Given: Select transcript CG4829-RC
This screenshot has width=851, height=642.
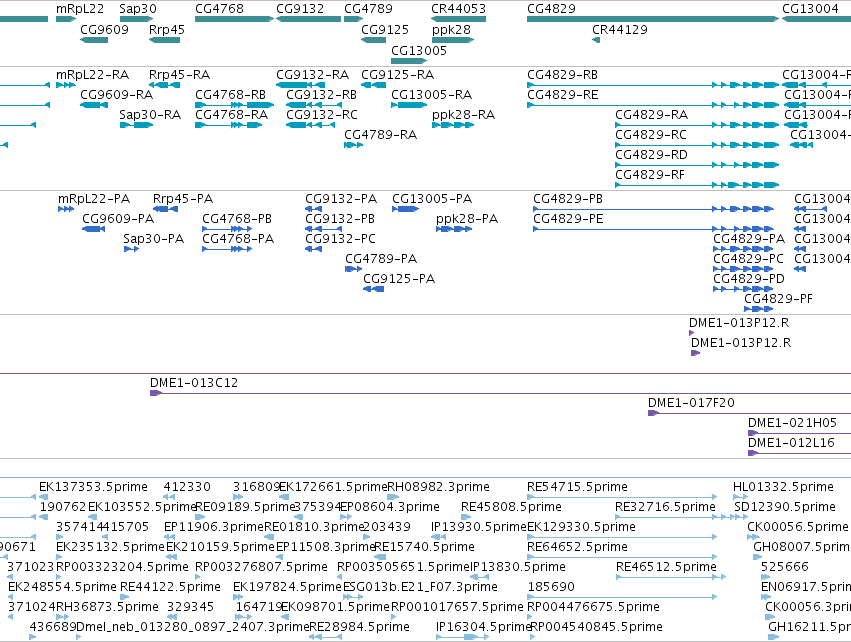Looking at the screenshot, I should tap(697, 145).
